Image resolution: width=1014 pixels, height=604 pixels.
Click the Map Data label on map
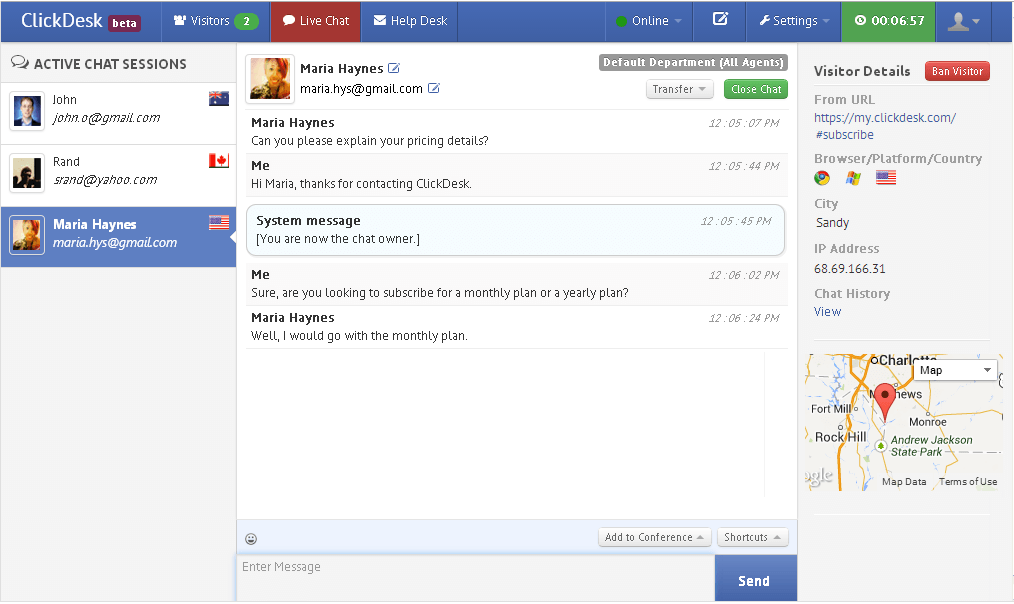click(x=904, y=482)
